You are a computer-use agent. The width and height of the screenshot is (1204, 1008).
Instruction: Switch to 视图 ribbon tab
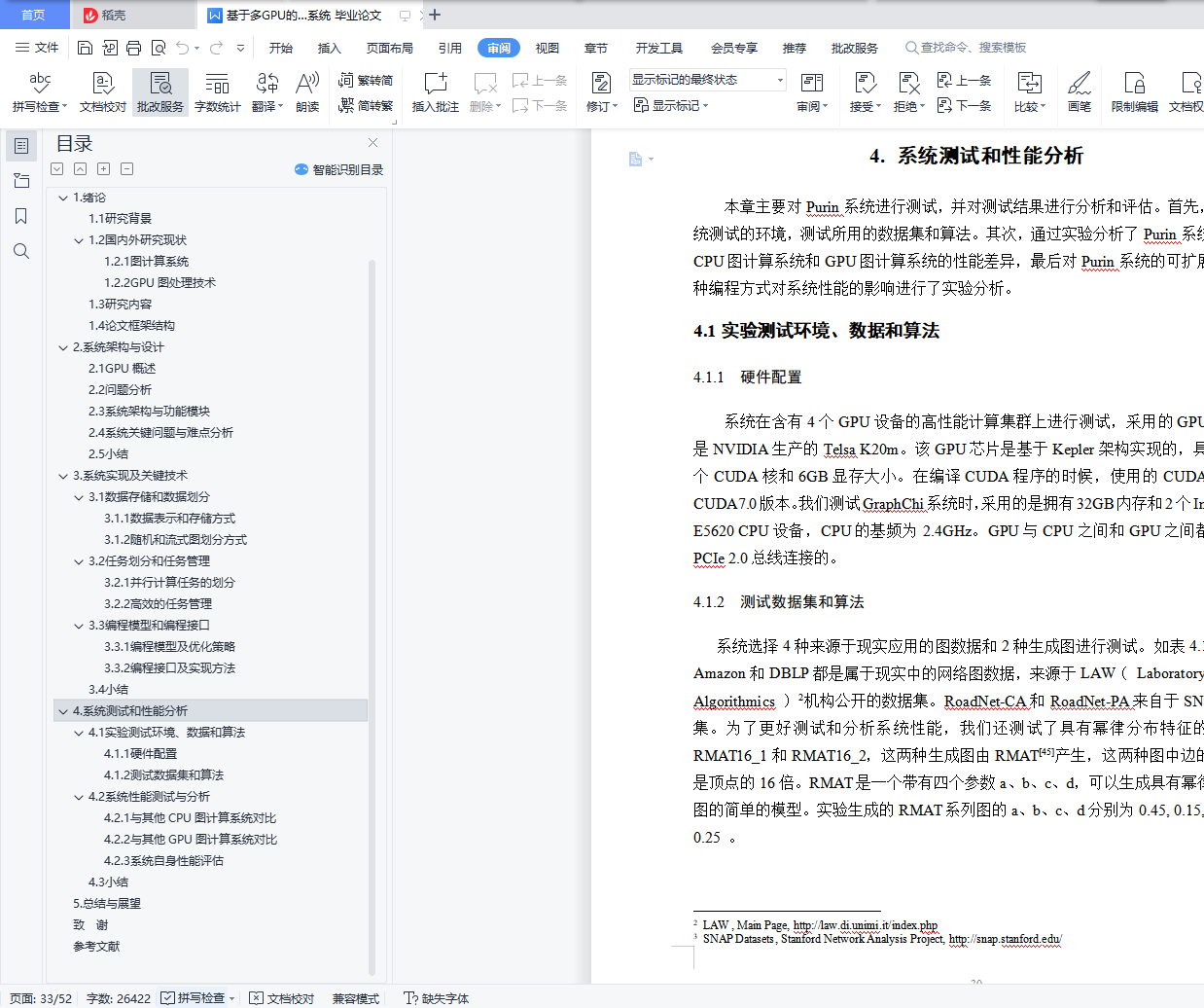tap(548, 48)
